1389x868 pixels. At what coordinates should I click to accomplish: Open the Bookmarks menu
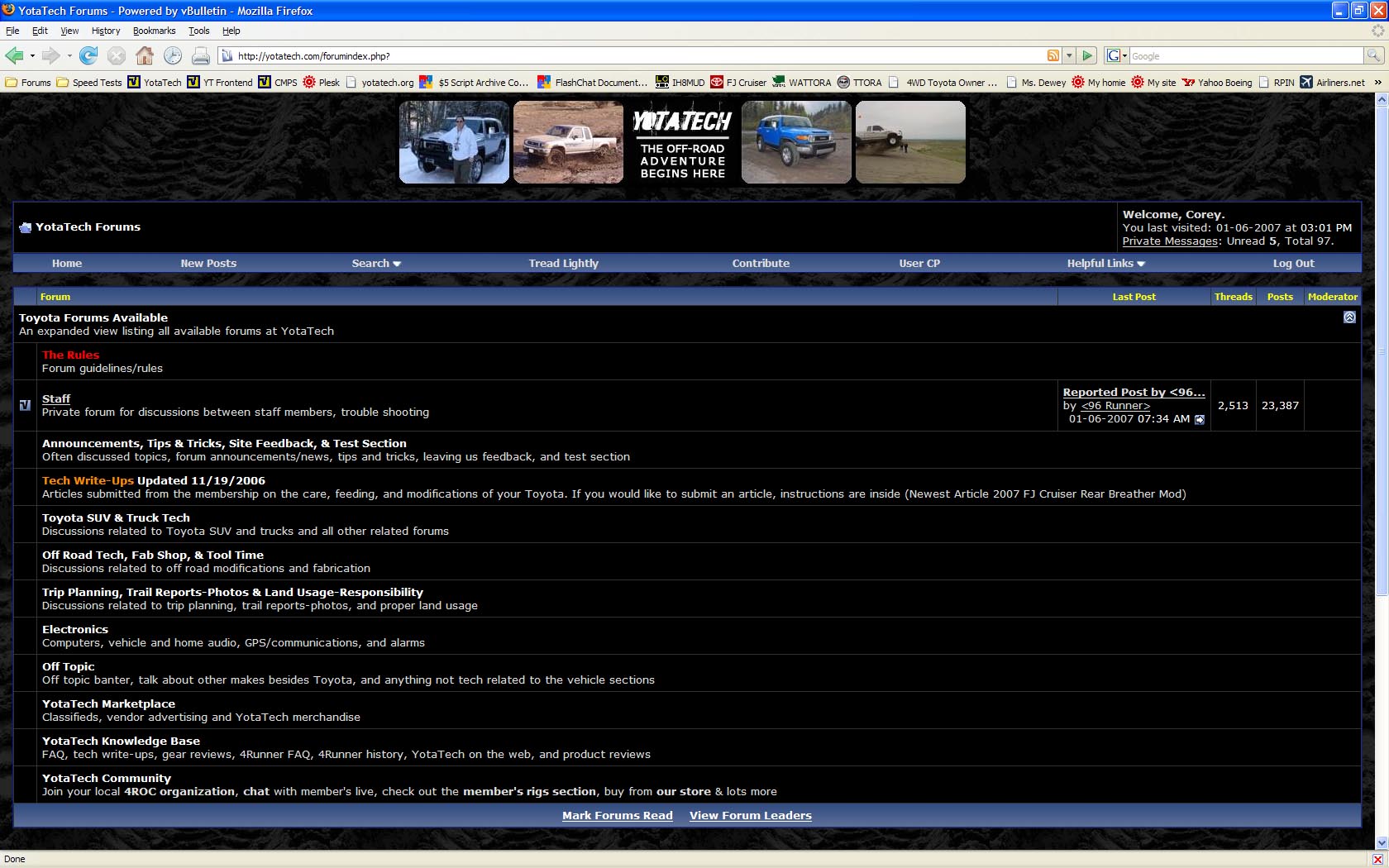click(154, 31)
